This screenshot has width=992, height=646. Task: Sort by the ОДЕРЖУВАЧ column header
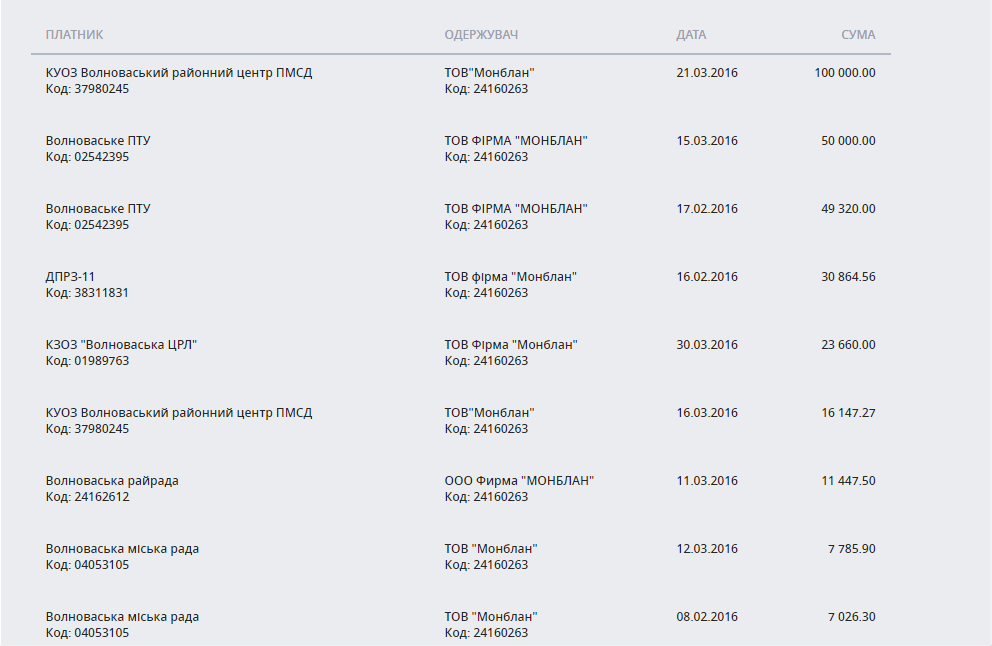click(x=481, y=35)
